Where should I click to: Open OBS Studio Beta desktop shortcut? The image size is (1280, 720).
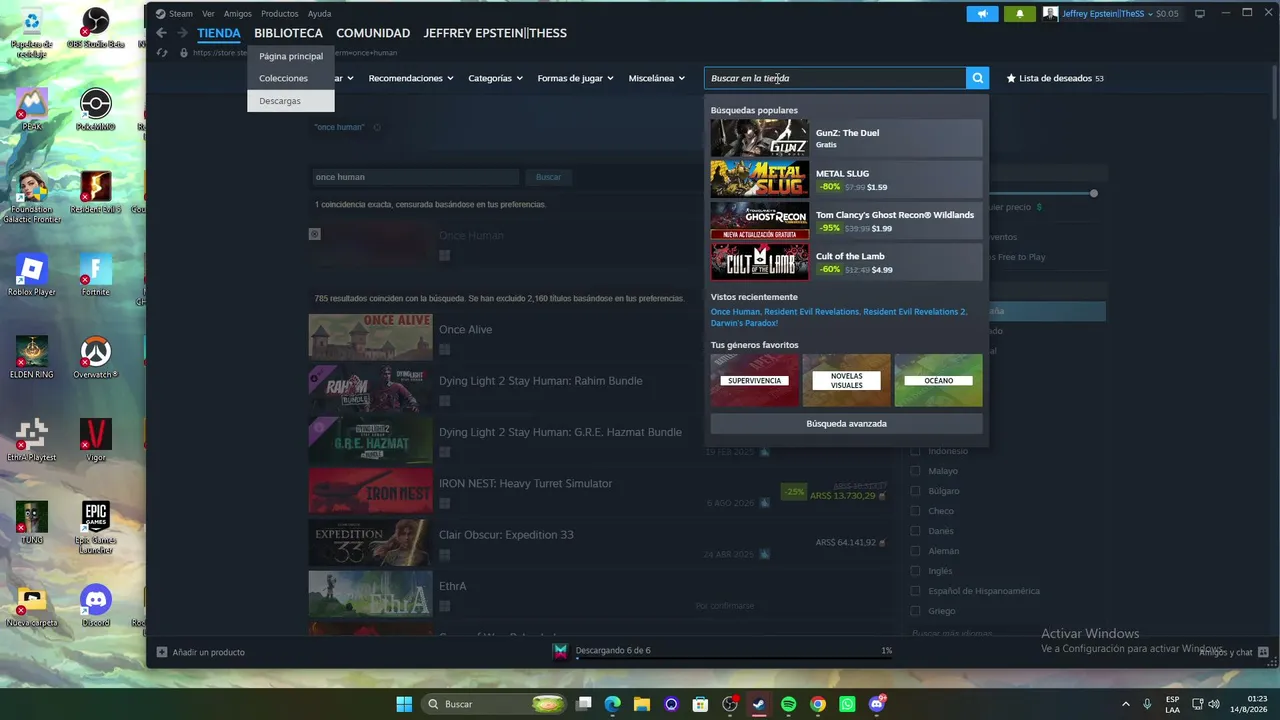click(95, 27)
